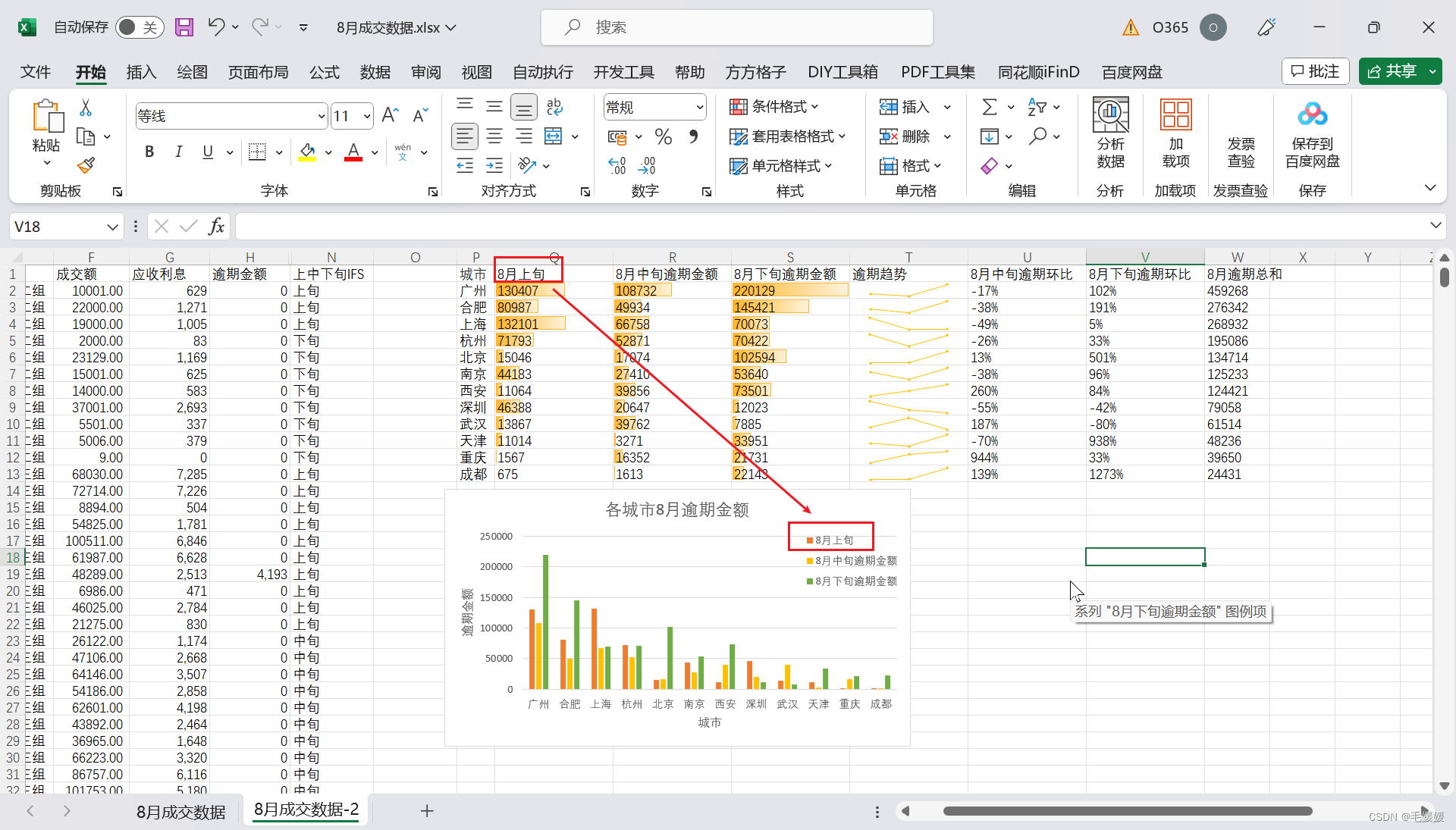Click the Copy icon

[86, 136]
